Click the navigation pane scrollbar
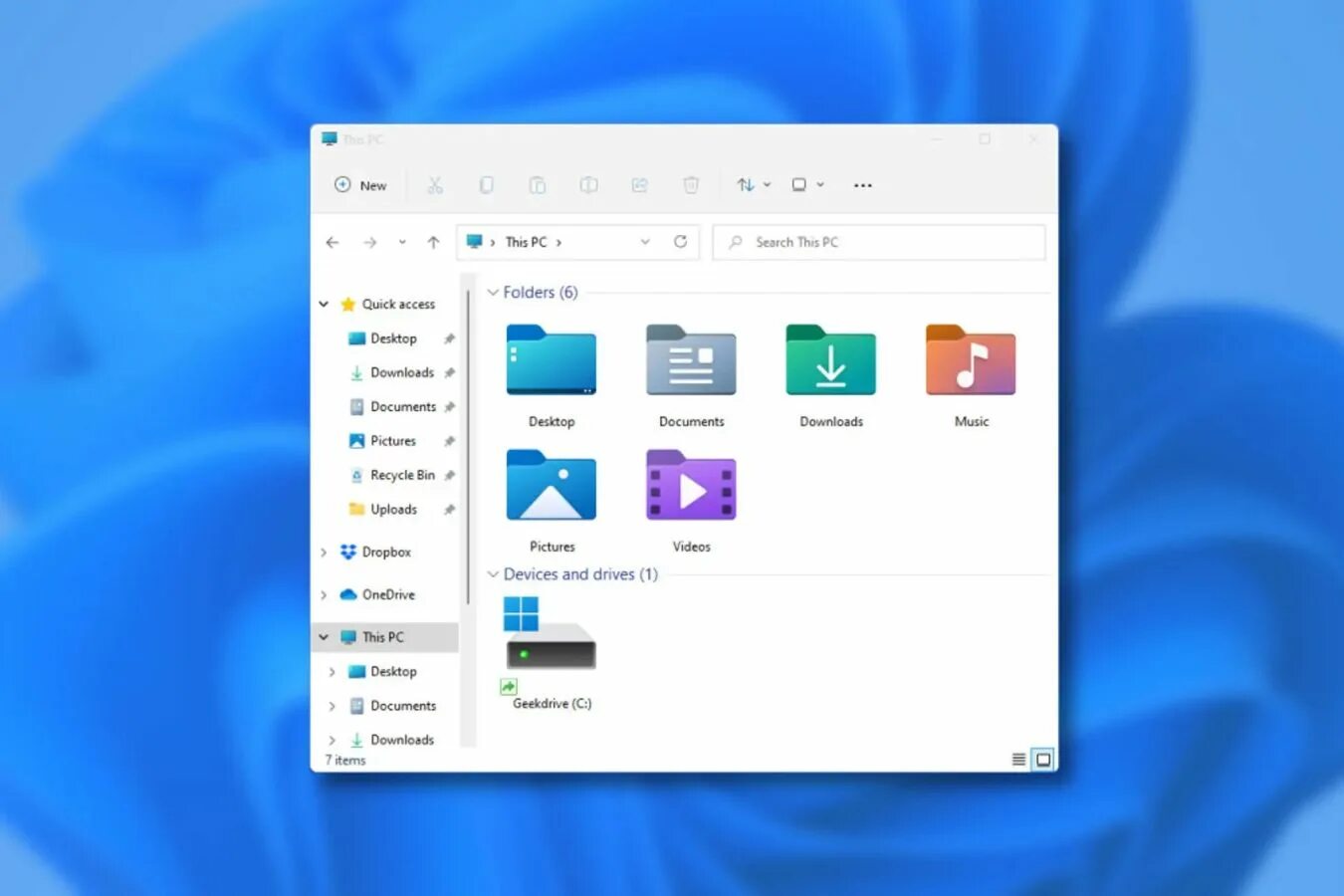The height and width of the screenshot is (896, 1344). click(x=468, y=447)
